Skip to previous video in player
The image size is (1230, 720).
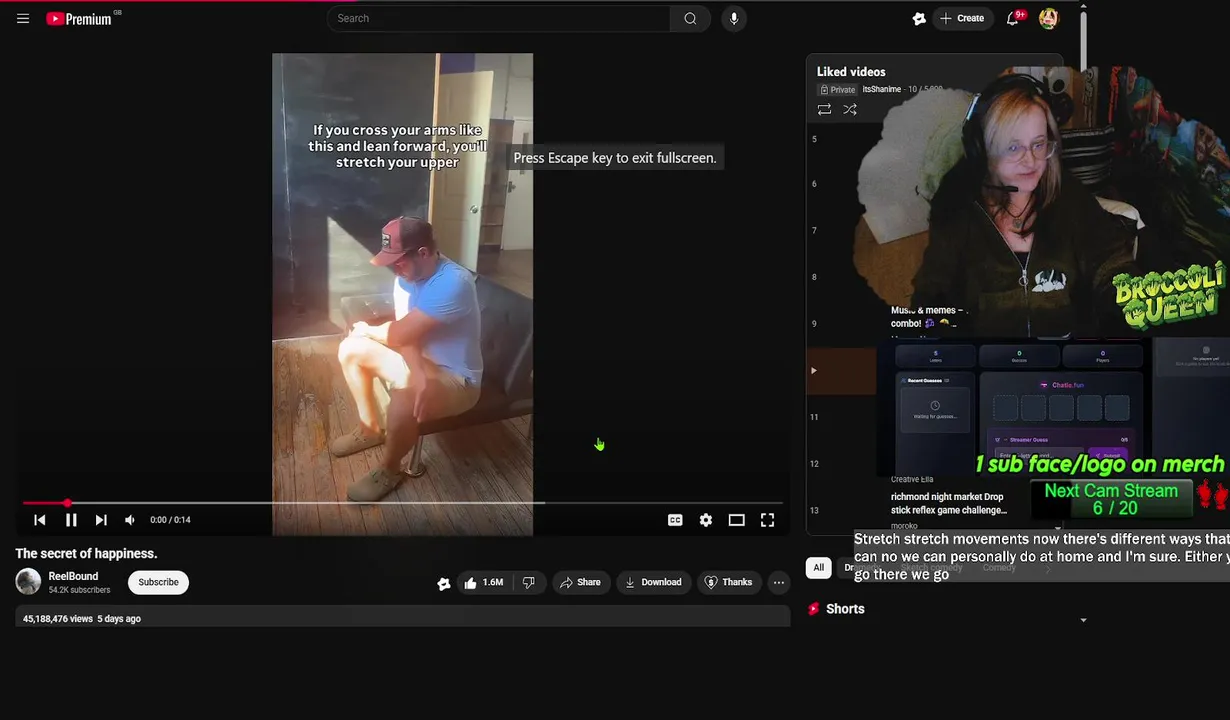pos(40,520)
